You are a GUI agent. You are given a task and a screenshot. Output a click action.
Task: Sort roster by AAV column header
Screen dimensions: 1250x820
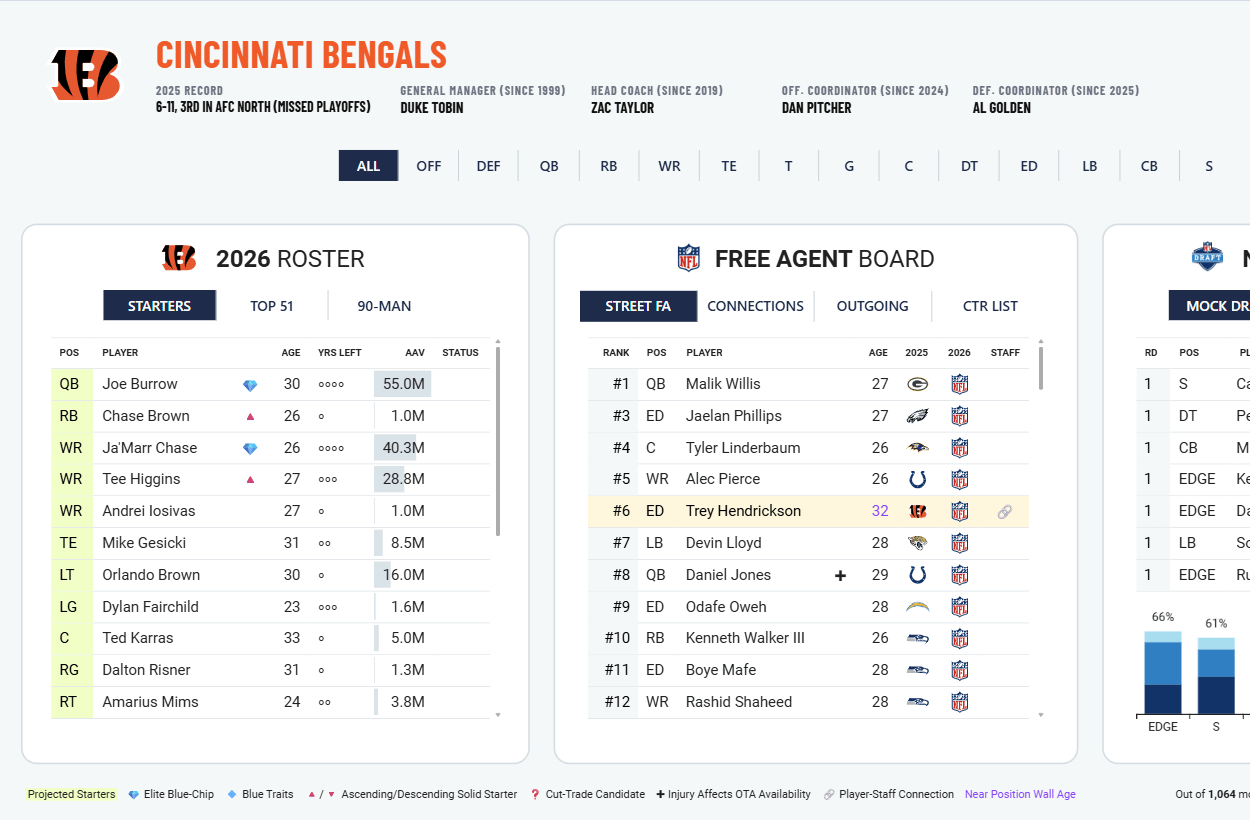coord(415,353)
